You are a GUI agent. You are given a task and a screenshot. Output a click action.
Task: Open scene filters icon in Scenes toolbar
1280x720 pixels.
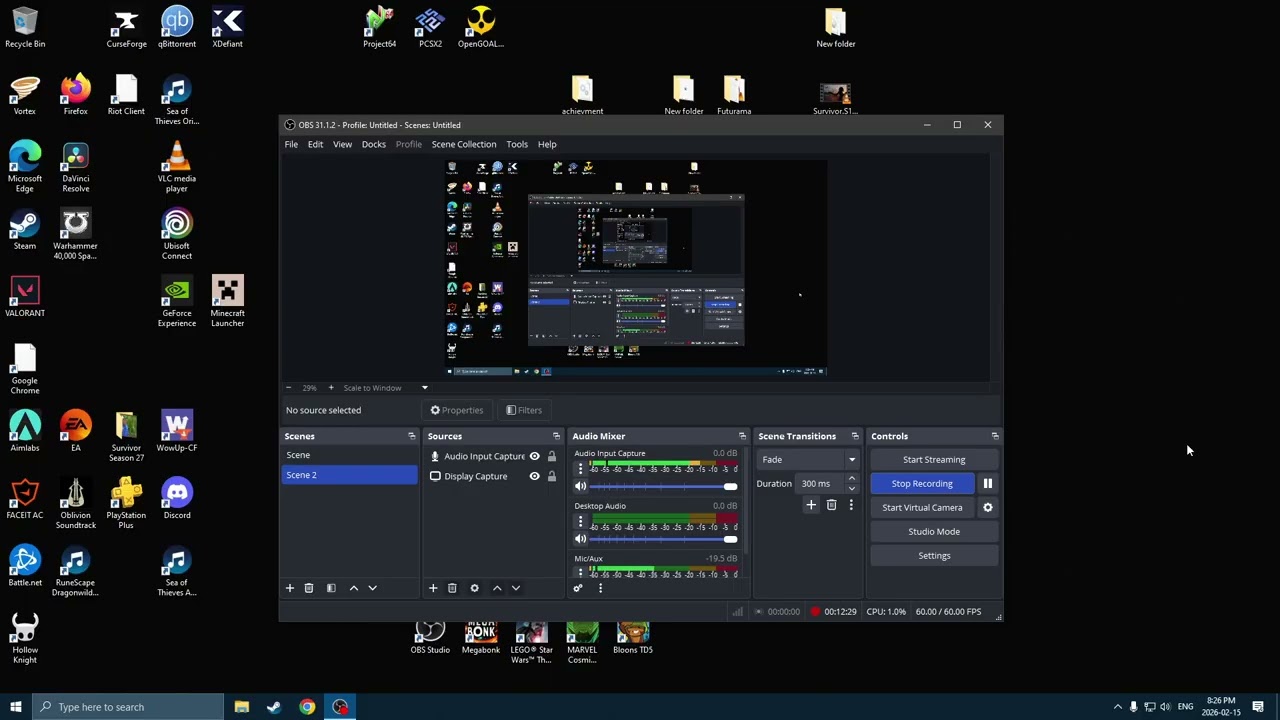click(331, 588)
